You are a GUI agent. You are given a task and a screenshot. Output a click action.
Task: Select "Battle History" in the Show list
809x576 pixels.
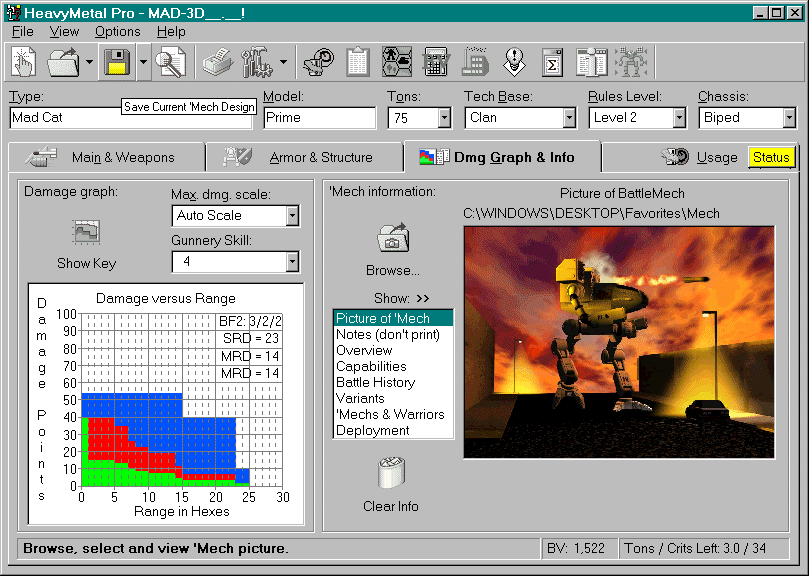pos(393,382)
